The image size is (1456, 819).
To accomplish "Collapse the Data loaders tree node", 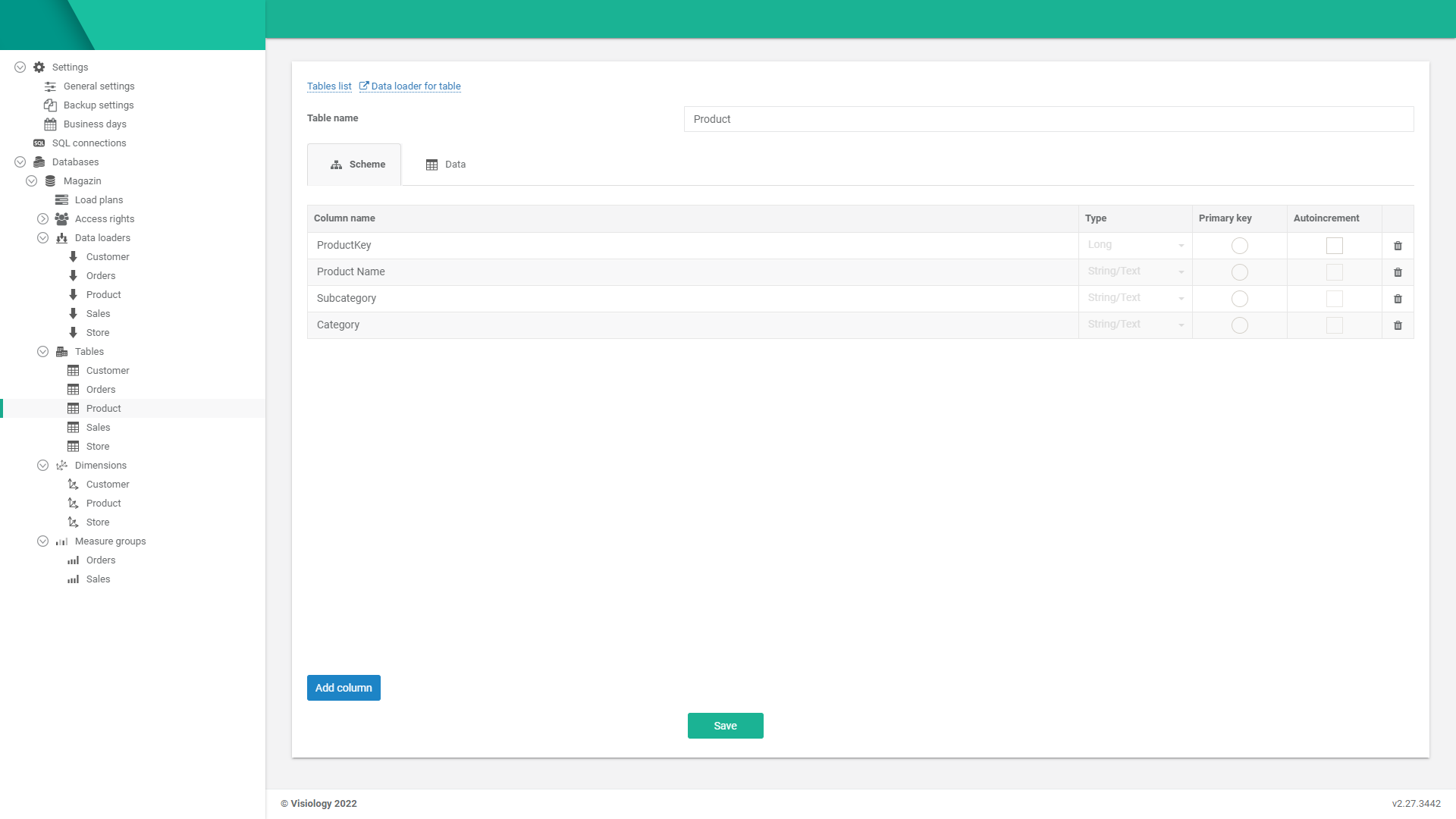I will pyautogui.click(x=42, y=238).
